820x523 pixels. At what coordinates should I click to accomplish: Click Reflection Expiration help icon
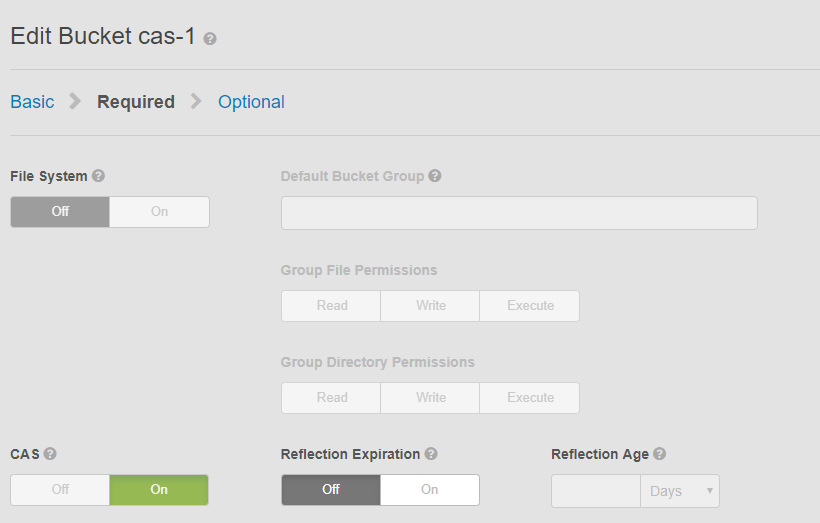(x=431, y=454)
